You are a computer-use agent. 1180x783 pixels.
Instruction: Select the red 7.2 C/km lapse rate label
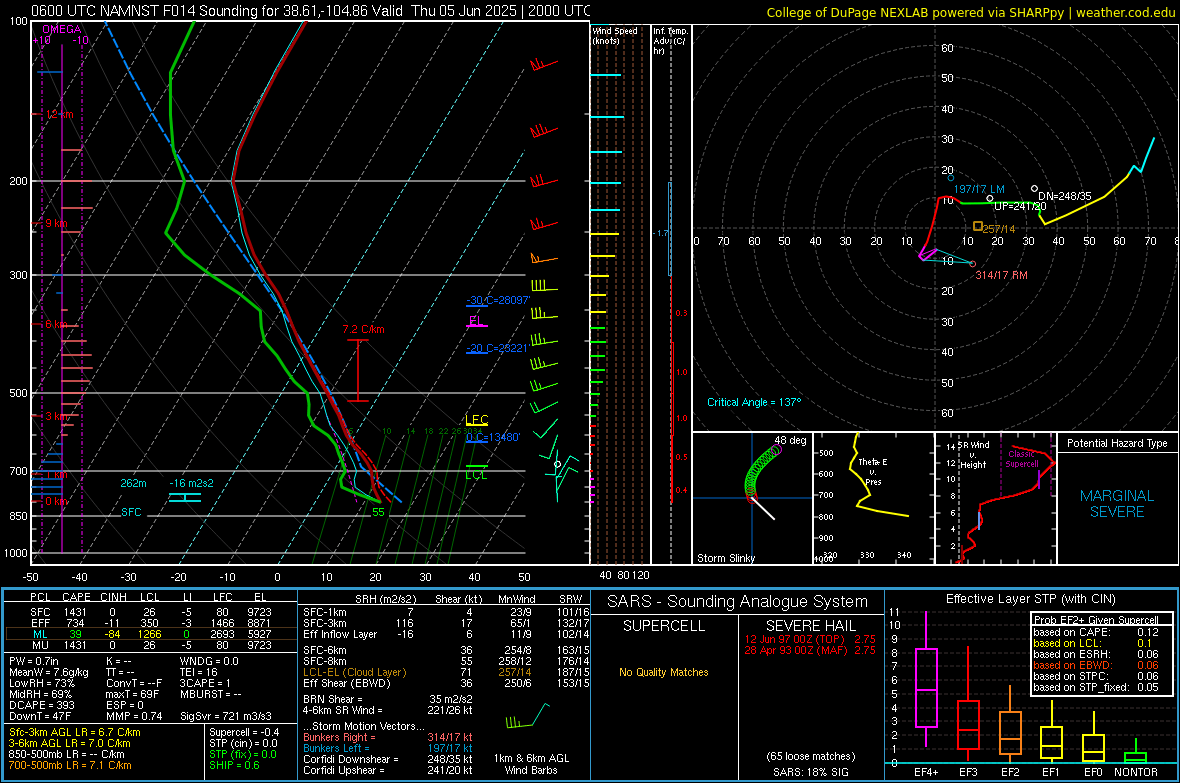[363, 329]
